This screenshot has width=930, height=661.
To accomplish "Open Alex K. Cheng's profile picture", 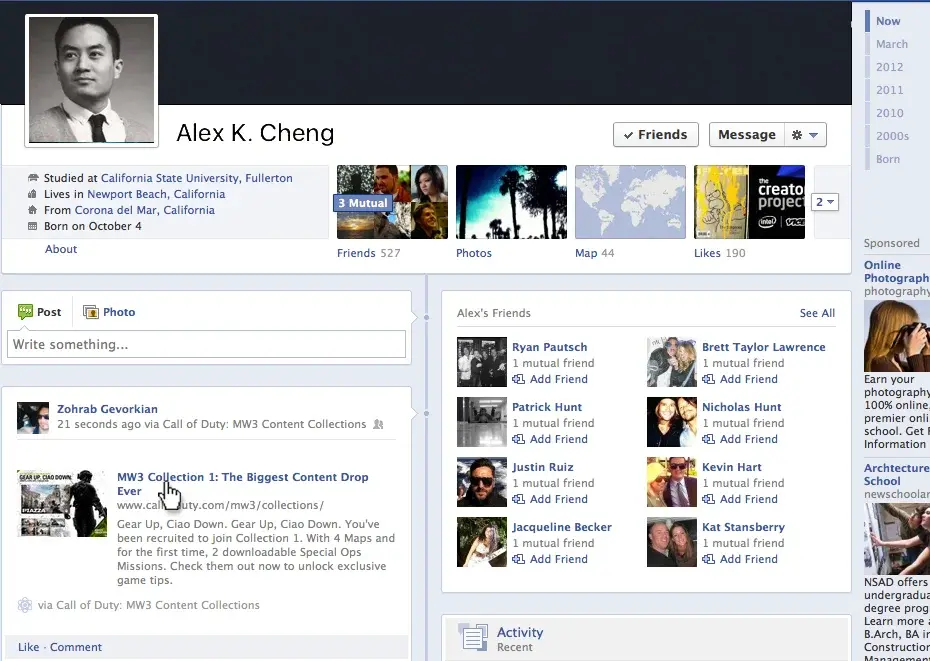I will coord(91,80).
